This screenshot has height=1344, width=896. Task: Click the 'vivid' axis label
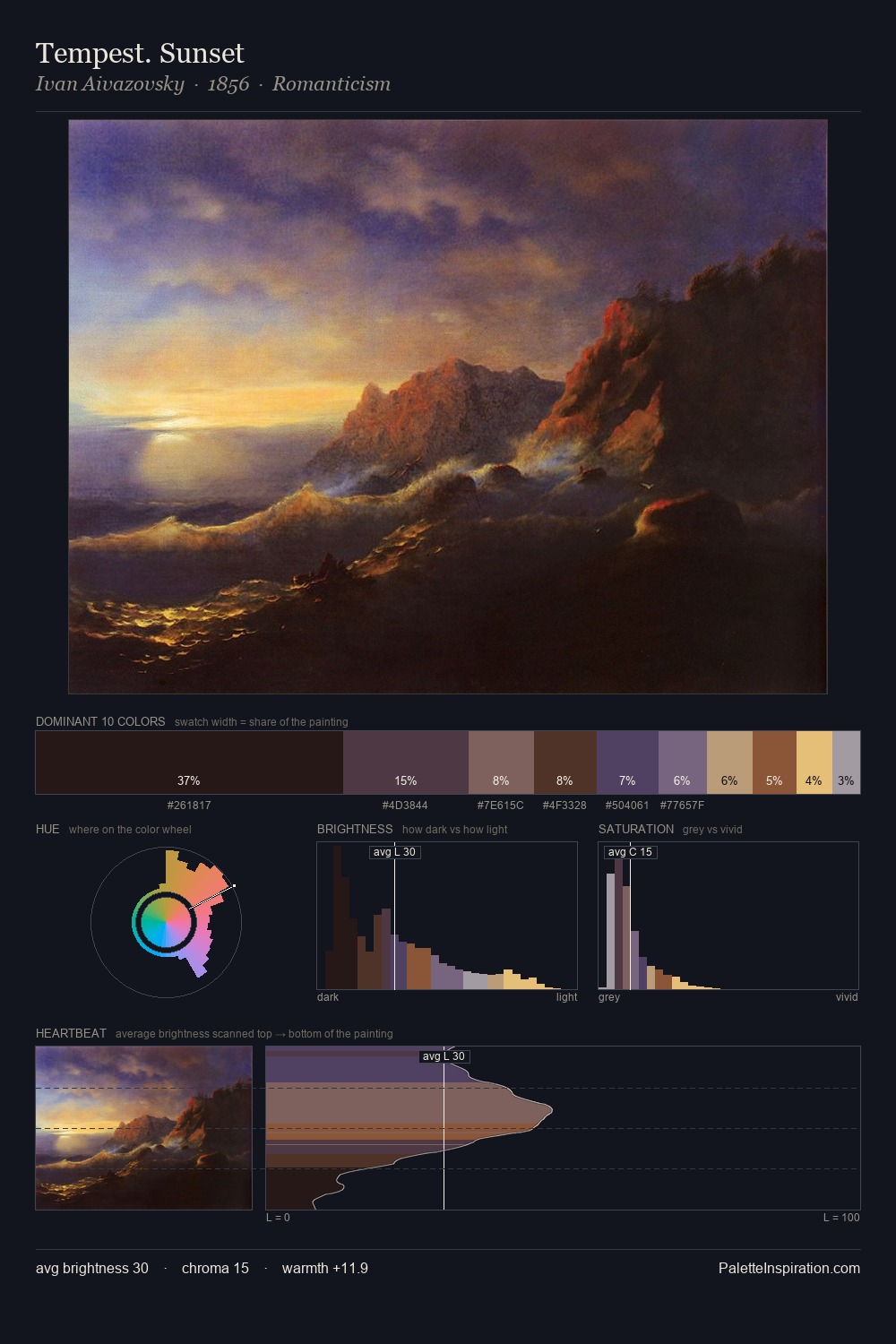[x=847, y=997]
